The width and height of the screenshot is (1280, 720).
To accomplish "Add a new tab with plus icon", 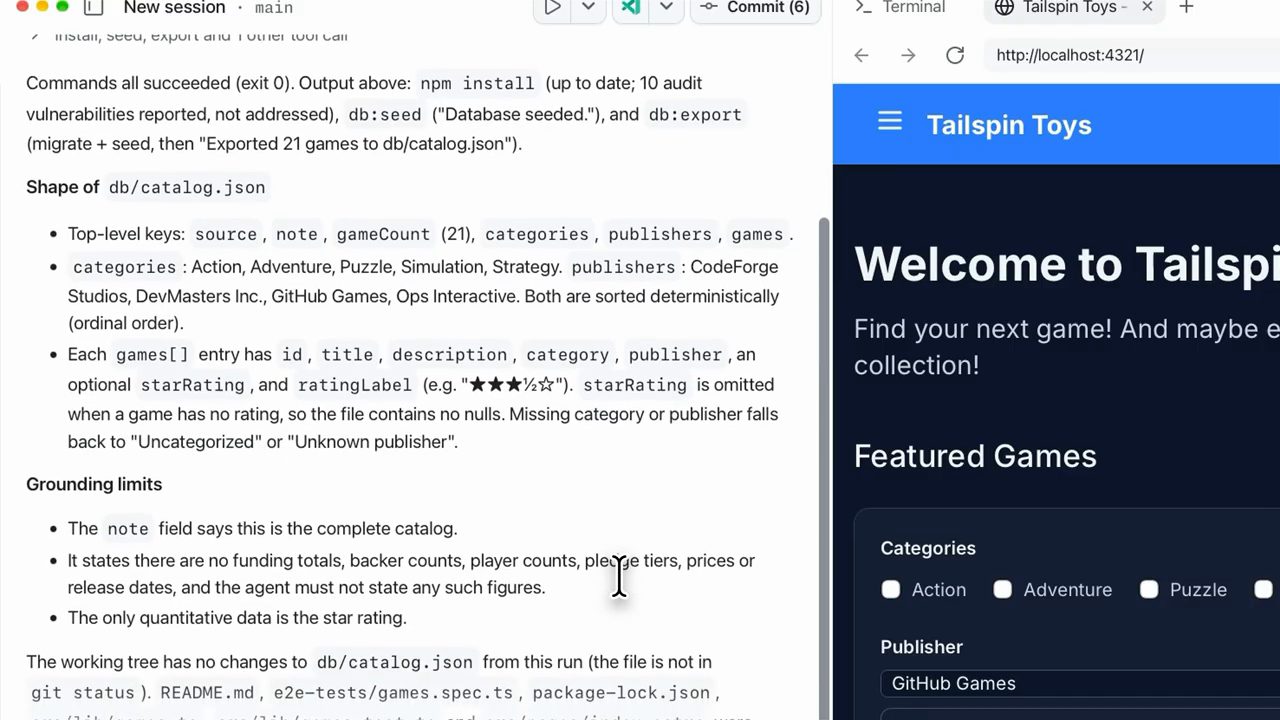I will click(x=1186, y=7).
